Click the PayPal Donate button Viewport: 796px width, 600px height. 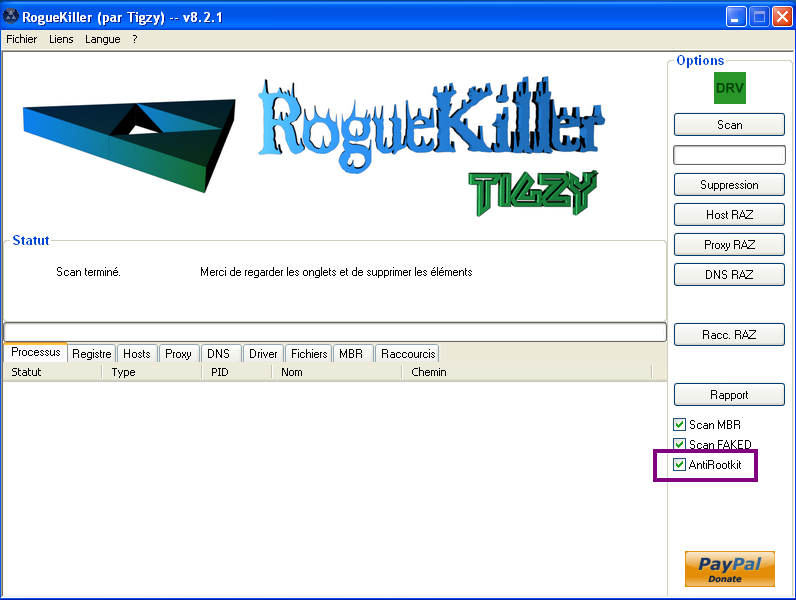(x=729, y=569)
